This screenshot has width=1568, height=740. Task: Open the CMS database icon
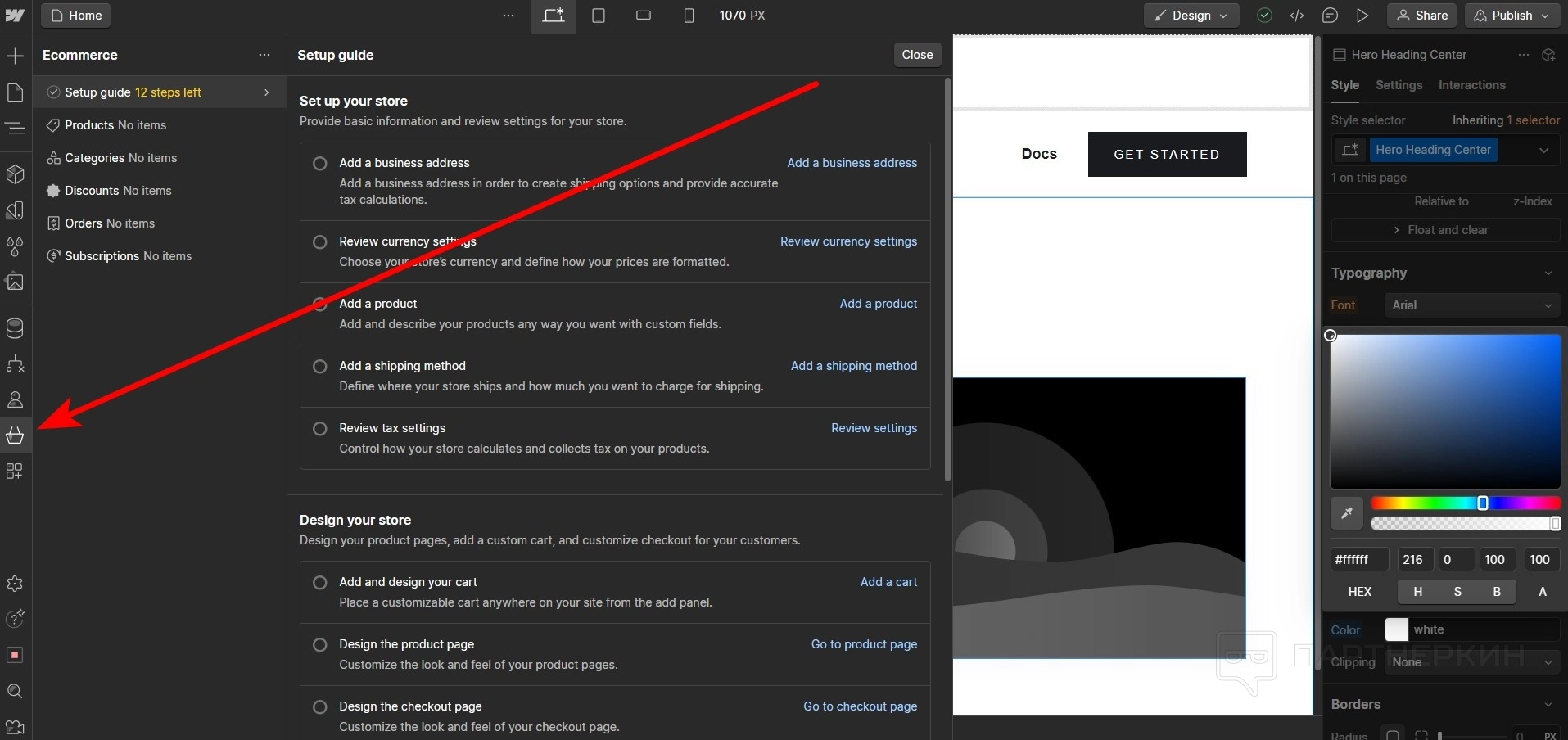click(15, 328)
